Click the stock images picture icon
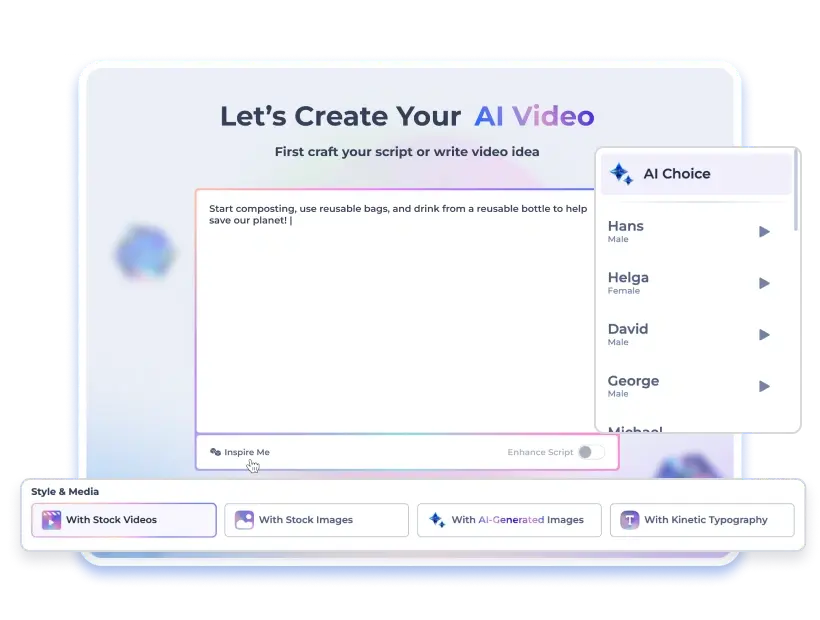820x620 pixels. (244, 520)
